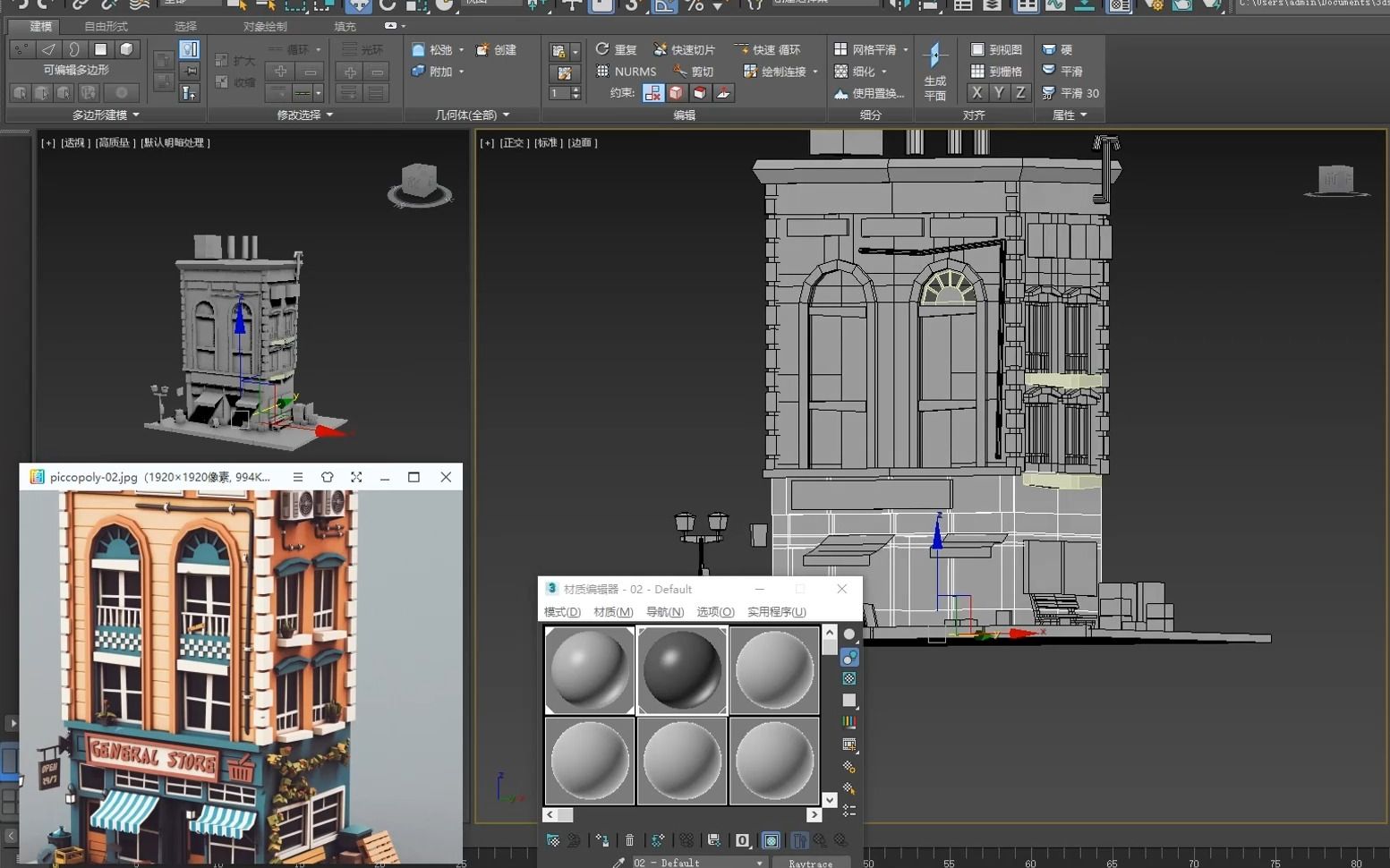The width and height of the screenshot is (1390, 868).
Task: Open the Raytrace shader type selector
Action: point(811,862)
